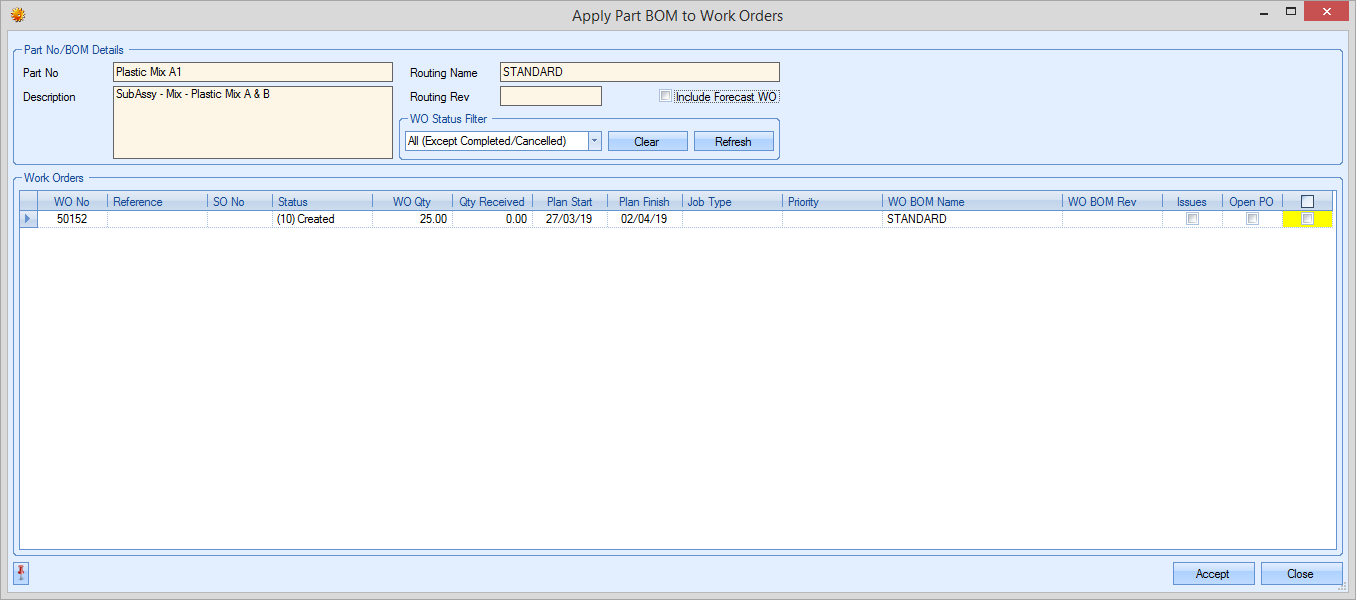Check the yellow selection box for WO 50152
The width and height of the screenshot is (1356, 600).
1307,219
